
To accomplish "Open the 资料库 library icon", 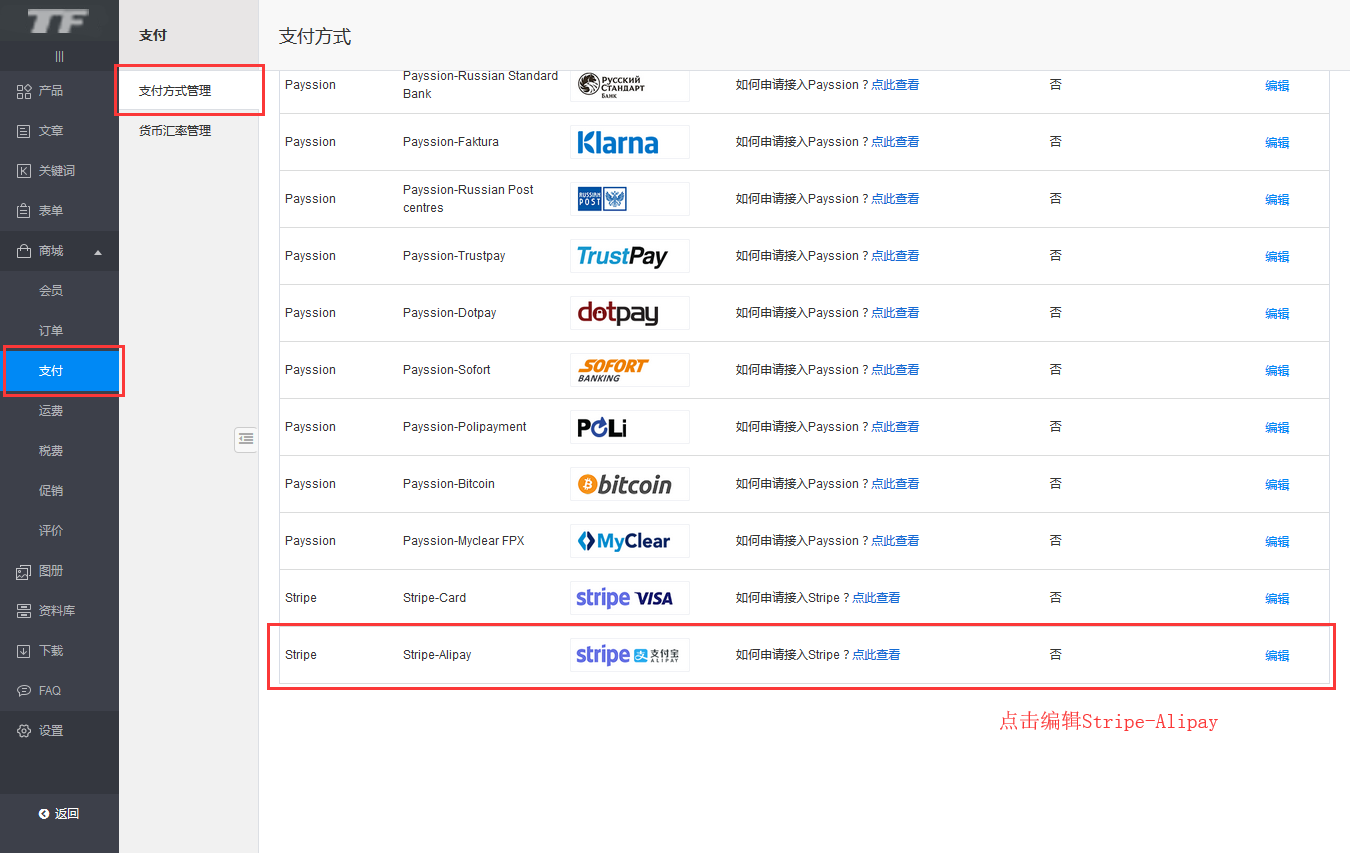I will pos(24,611).
